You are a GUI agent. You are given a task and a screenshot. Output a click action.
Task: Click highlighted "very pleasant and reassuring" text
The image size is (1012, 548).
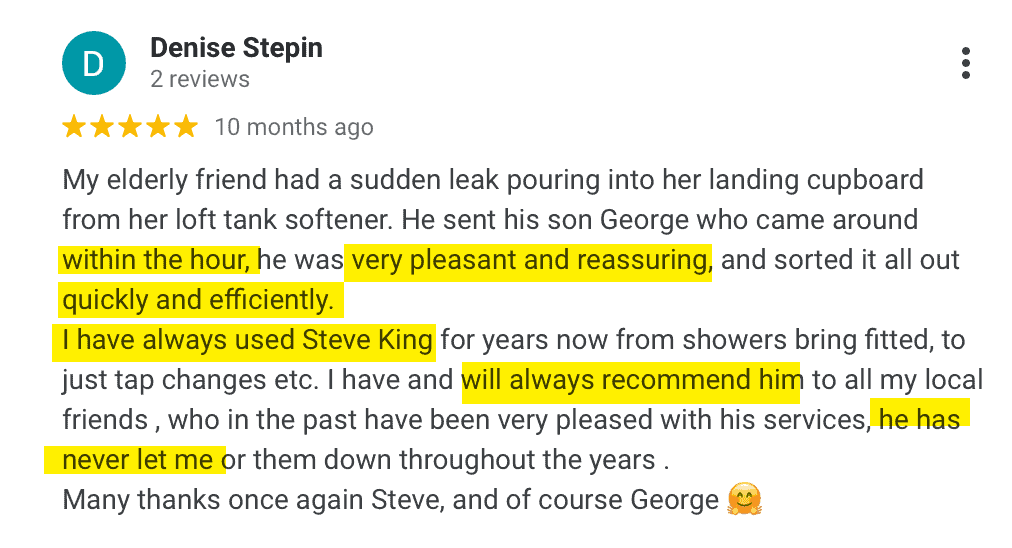(x=529, y=260)
